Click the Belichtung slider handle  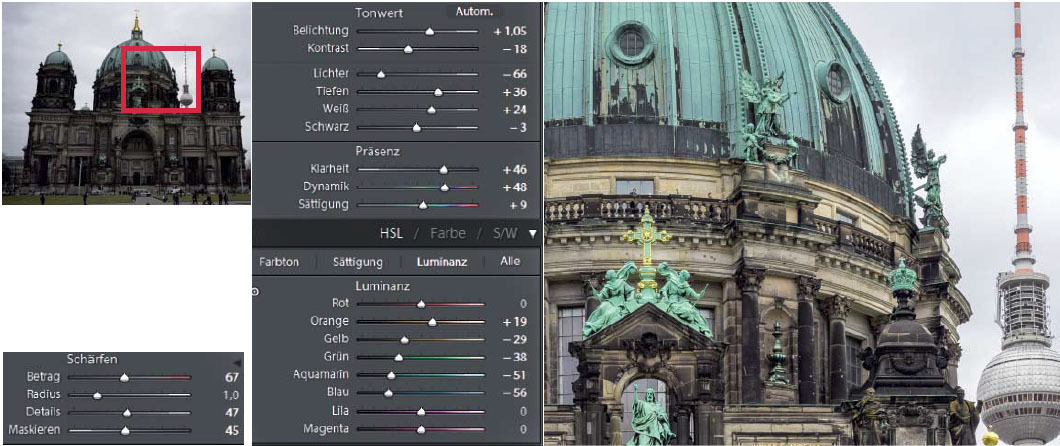tap(430, 31)
